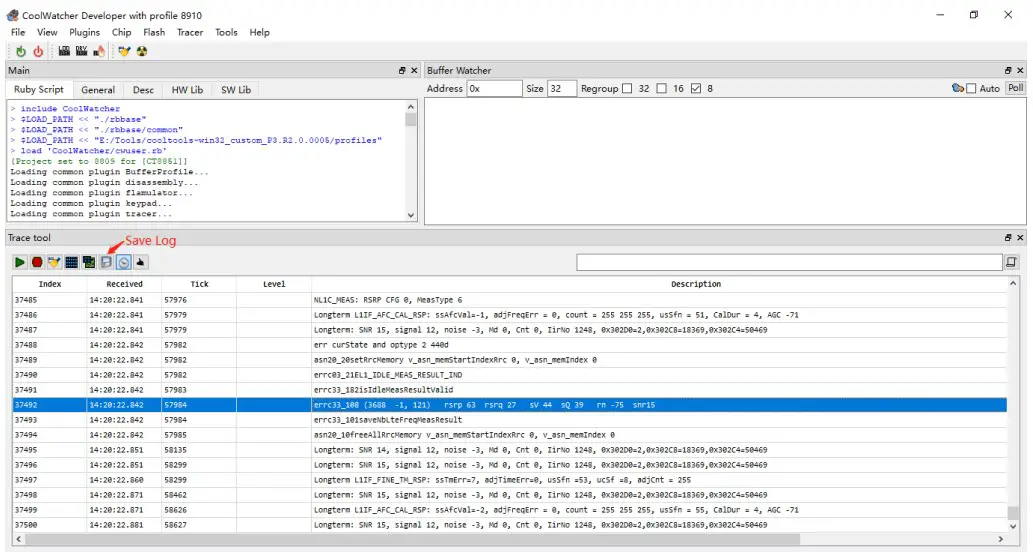Float the Trace tool panel
Image resolution: width=1033 pixels, height=552 pixels.
tap(1008, 238)
